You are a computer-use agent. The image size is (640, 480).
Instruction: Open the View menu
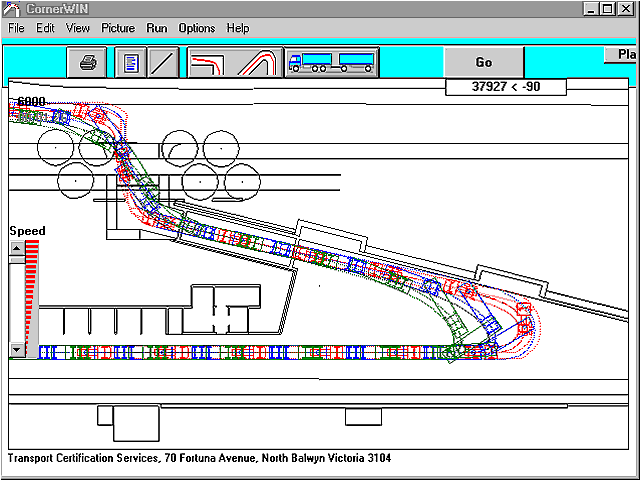pos(78,28)
